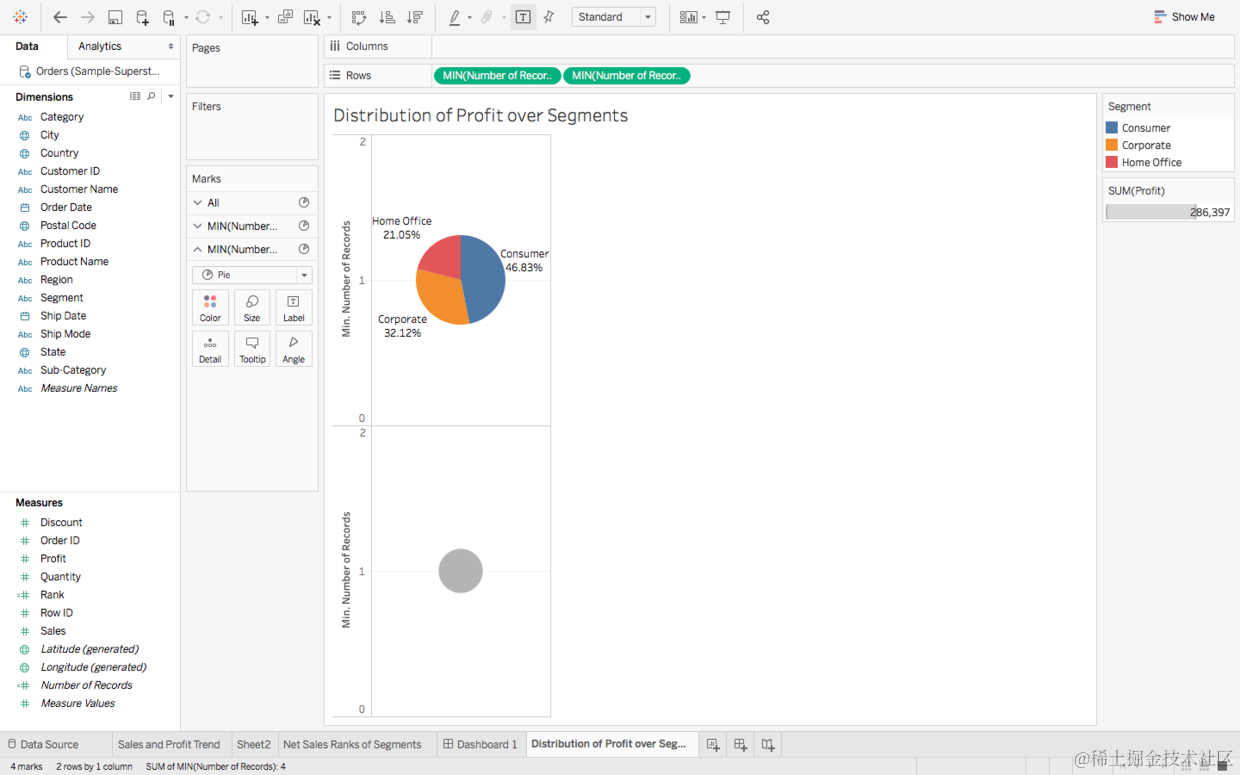1240x775 pixels.
Task: Duplicate the sheet using toolbar icon
Action: [x=285, y=17]
